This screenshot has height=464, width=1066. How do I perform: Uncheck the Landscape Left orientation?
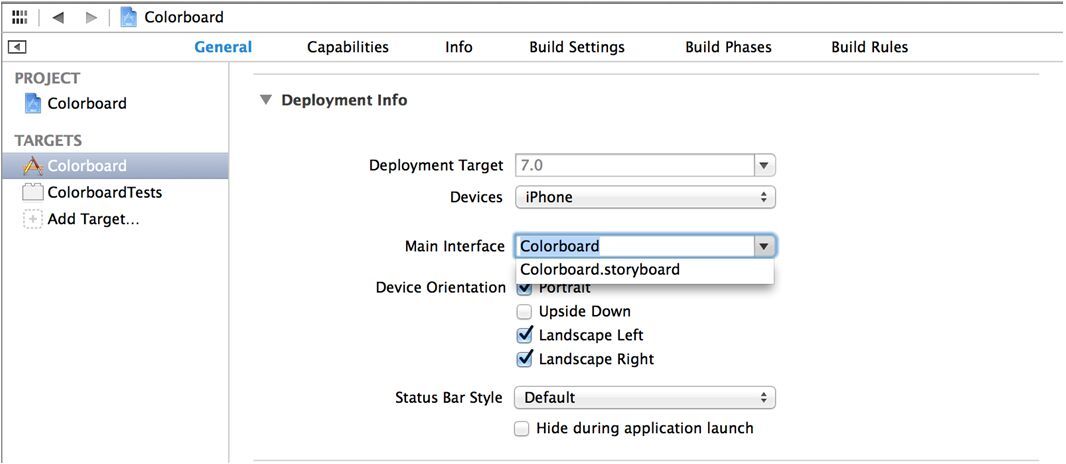click(x=523, y=335)
